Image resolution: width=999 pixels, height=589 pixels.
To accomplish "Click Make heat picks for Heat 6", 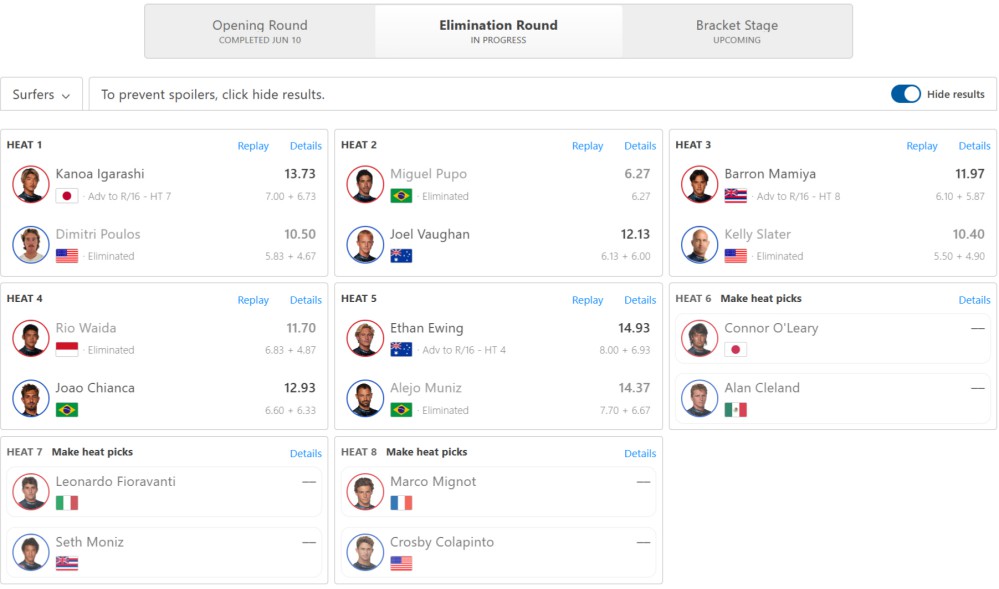I will (761, 298).
